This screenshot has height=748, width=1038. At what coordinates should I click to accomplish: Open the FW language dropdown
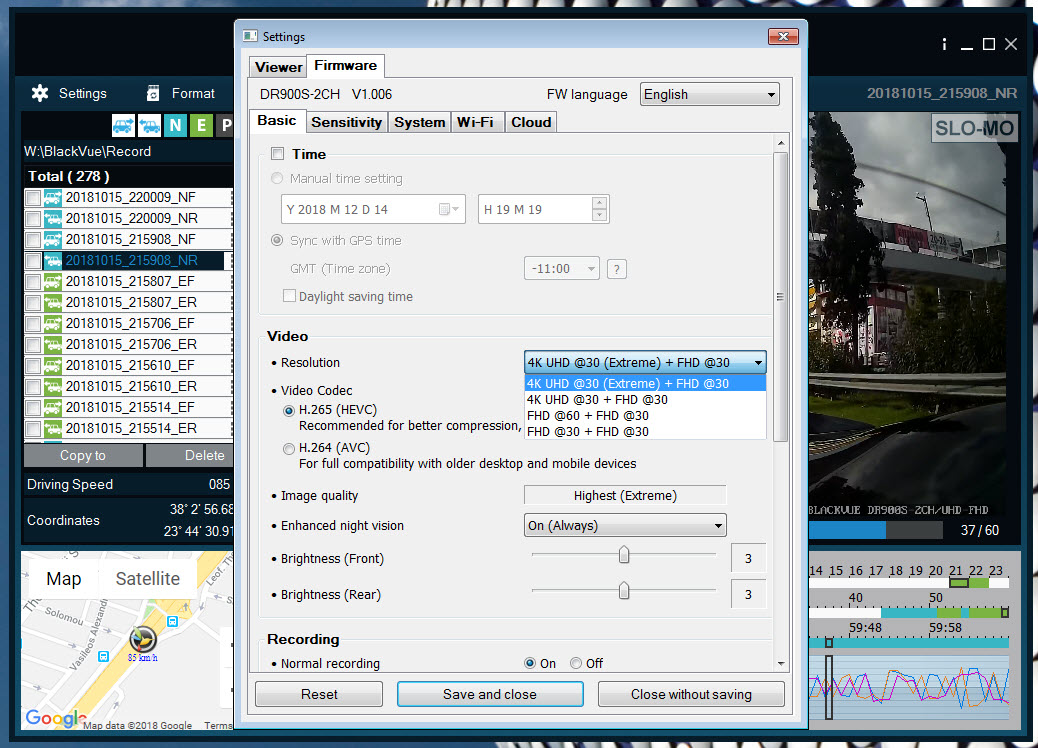point(709,95)
